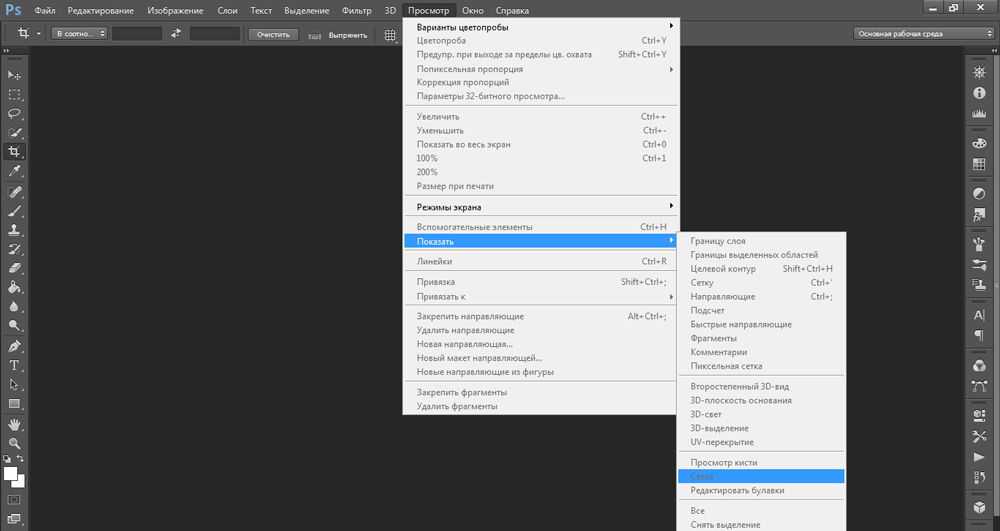This screenshot has height=531, width=1000.
Task: Pick the Eyedropper tool
Action: (x=14, y=171)
